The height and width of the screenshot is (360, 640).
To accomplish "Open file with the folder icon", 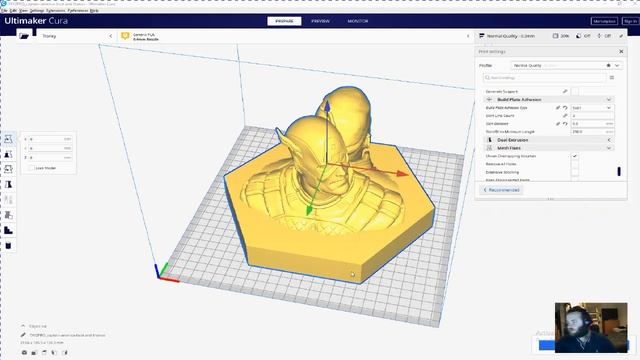I will pyautogui.click(x=24, y=36).
